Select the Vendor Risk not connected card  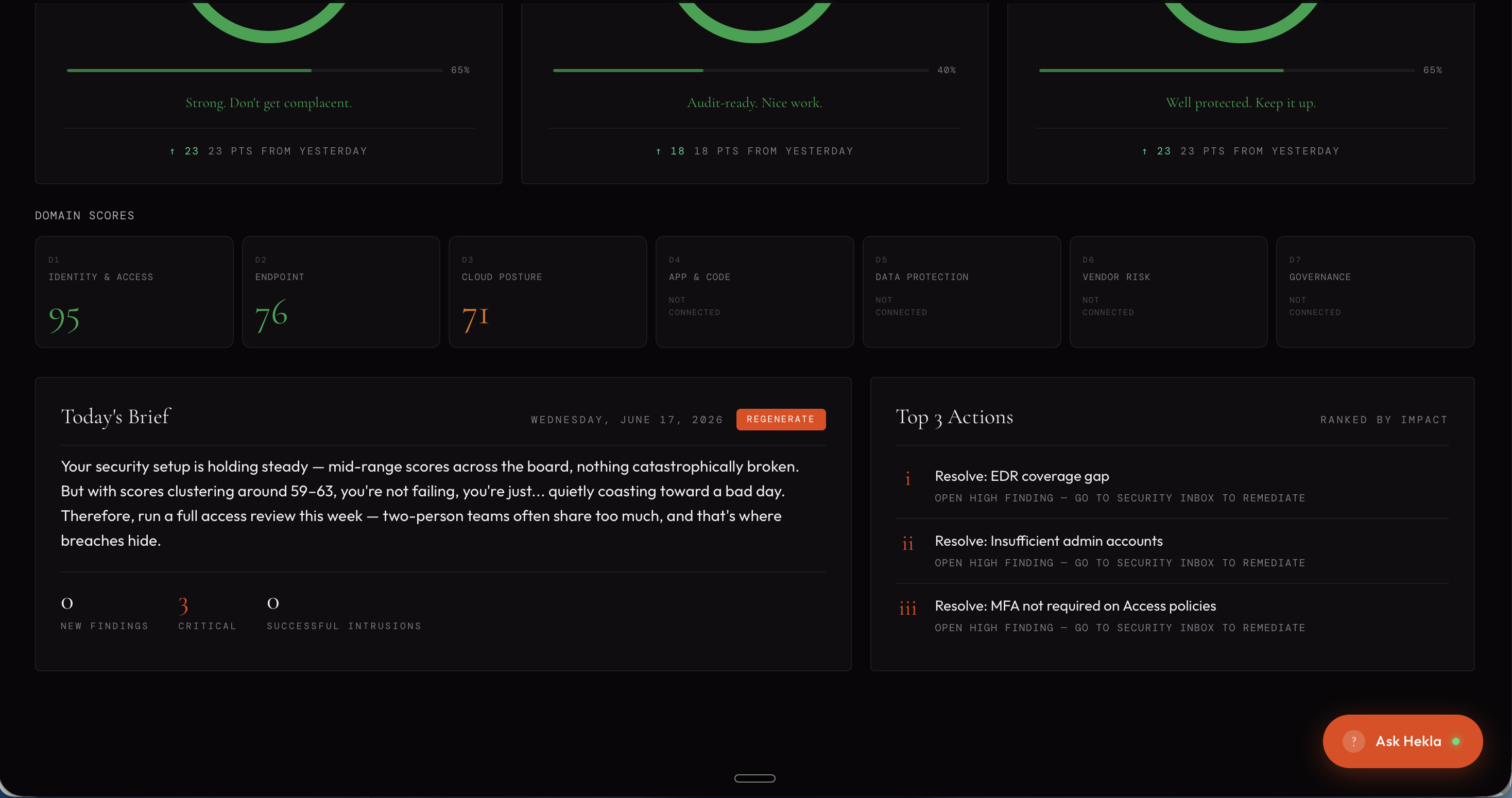pyautogui.click(x=1169, y=291)
